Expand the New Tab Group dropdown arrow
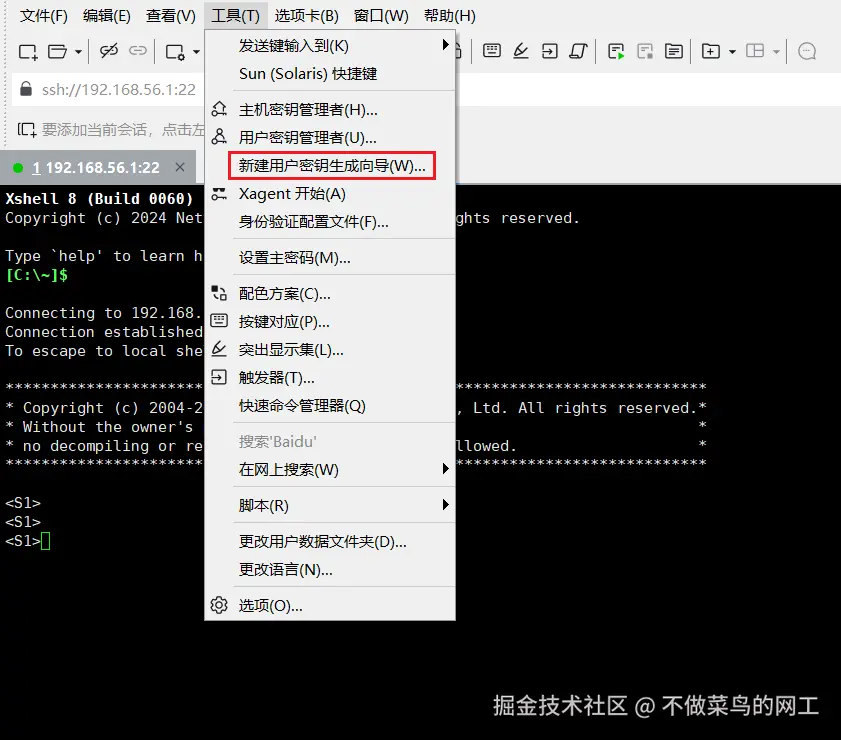The width and height of the screenshot is (841, 740). click(732, 52)
